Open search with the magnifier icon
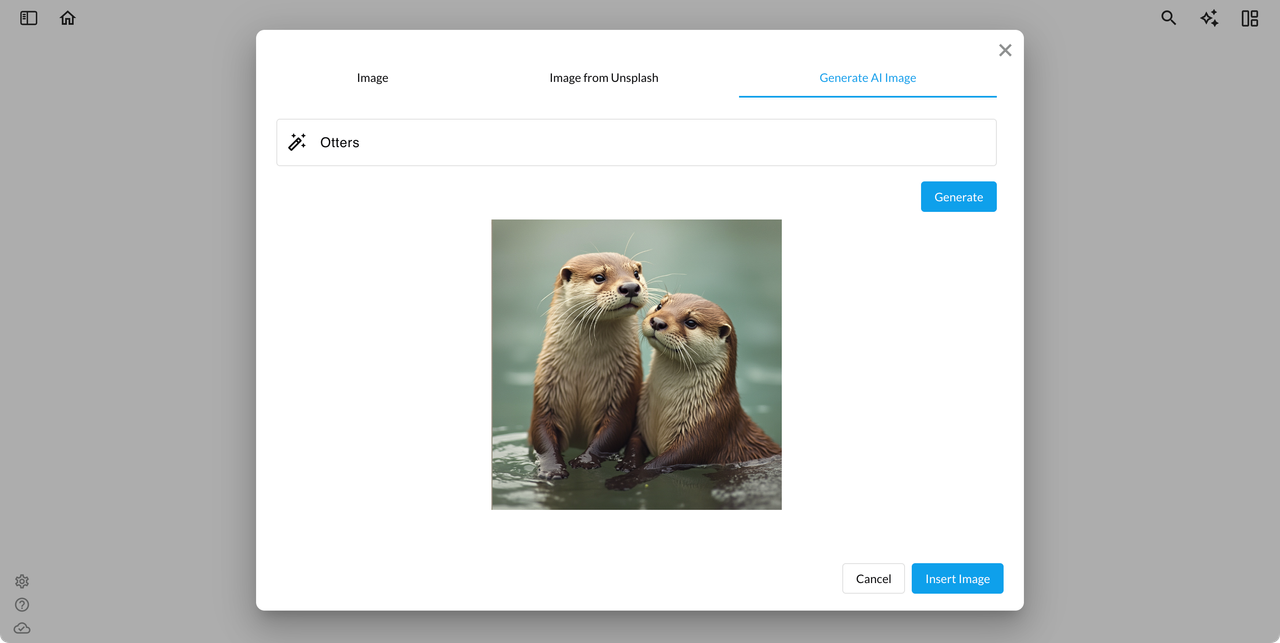The width and height of the screenshot is (1280, 643). click(x=1168, y=18)
